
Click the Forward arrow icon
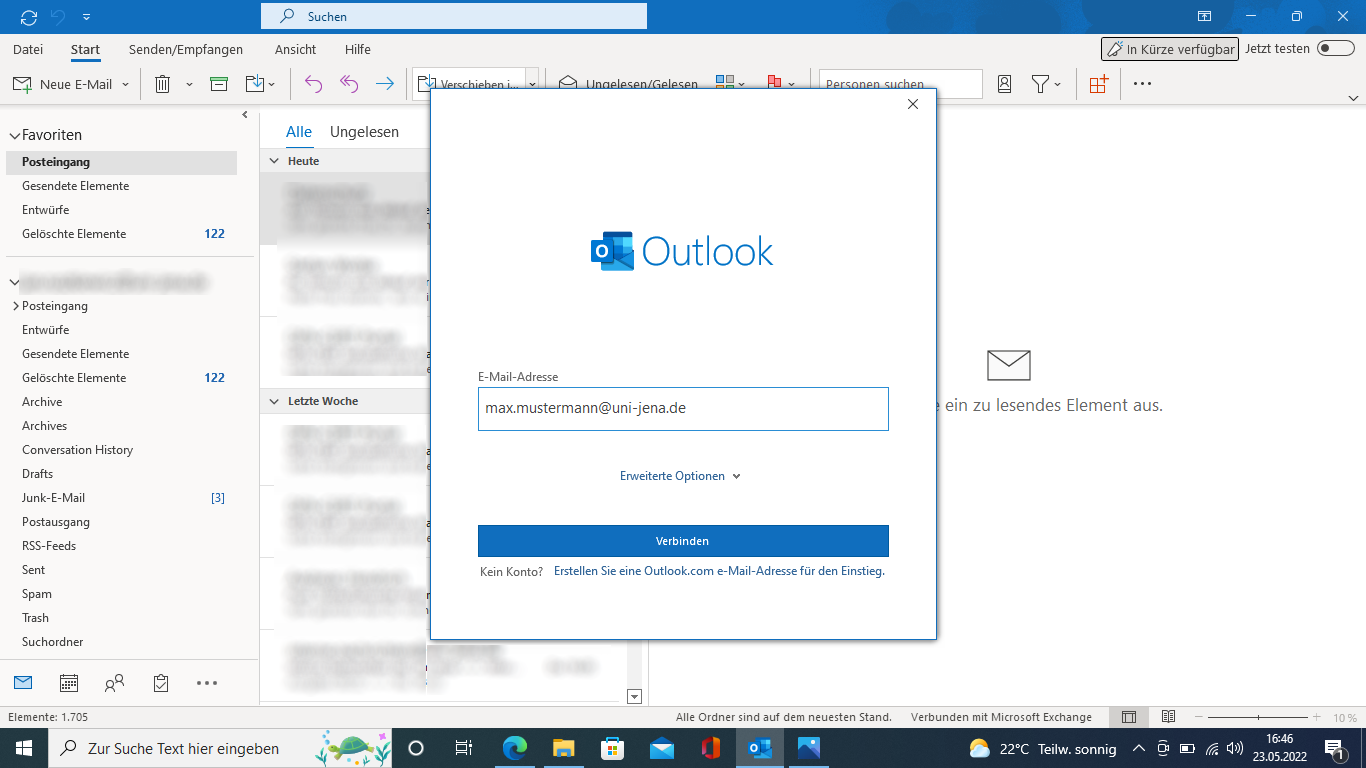pyautogui.click(x=384, y=84)
